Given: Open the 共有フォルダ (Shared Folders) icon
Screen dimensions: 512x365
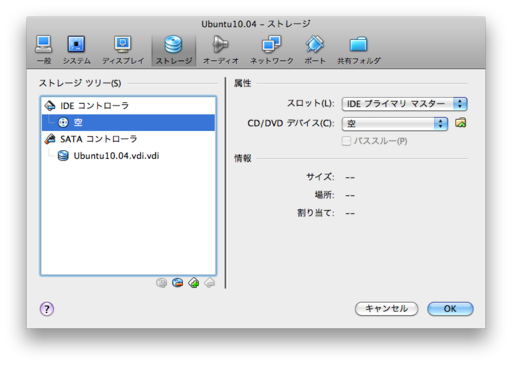Looking at the screenshot, I should click(359, 49).
